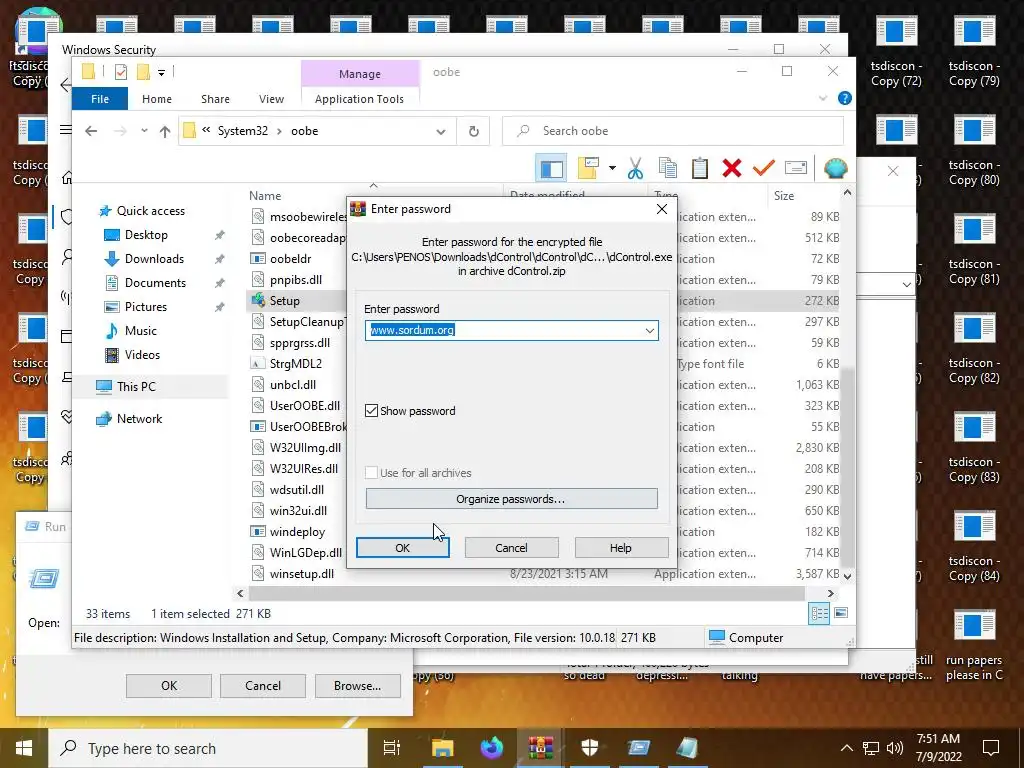Click the Copy icon in Explorer toolbar
This screenshot has width=1024, height=768.
[667, 168]
